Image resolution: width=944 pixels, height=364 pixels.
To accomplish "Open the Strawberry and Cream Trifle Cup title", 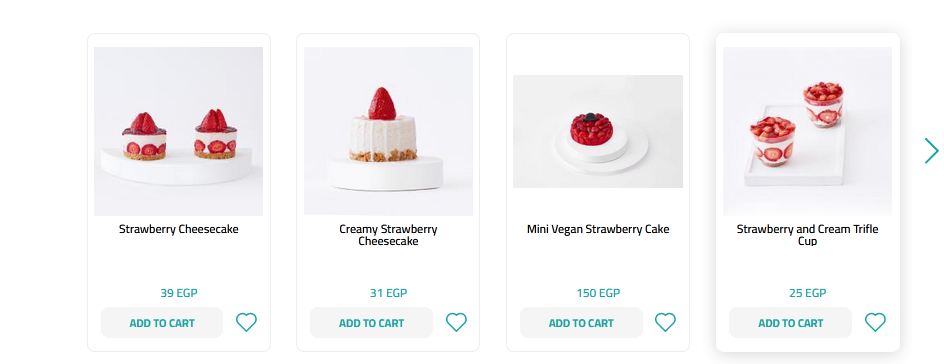I will click(807, 235).
